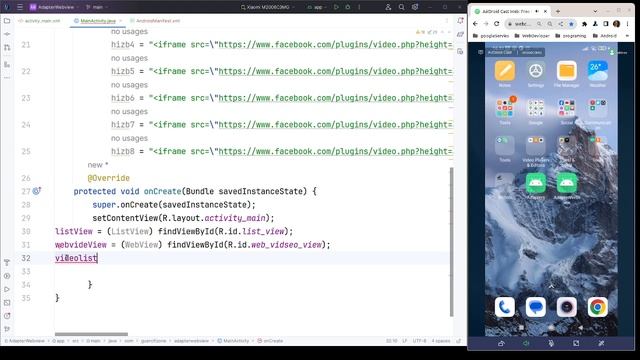Open the Chrome profile avatar

tap(616, 24)
